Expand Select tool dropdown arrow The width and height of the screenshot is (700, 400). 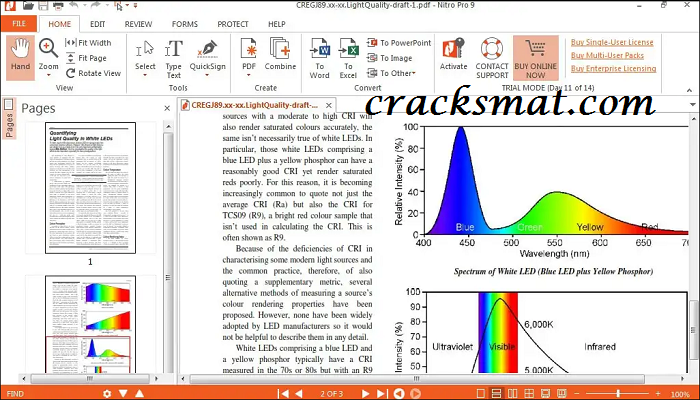pyautogui.click(x=145, y=75)
